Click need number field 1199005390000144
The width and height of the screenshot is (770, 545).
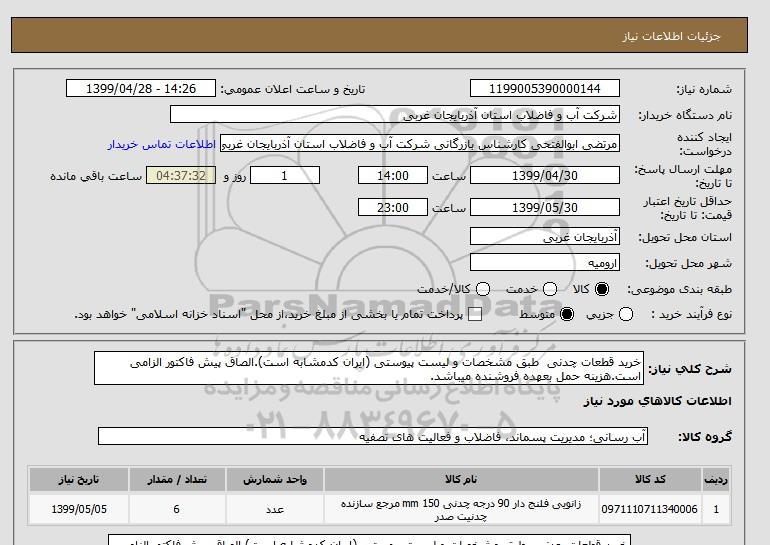click(545, 88)
